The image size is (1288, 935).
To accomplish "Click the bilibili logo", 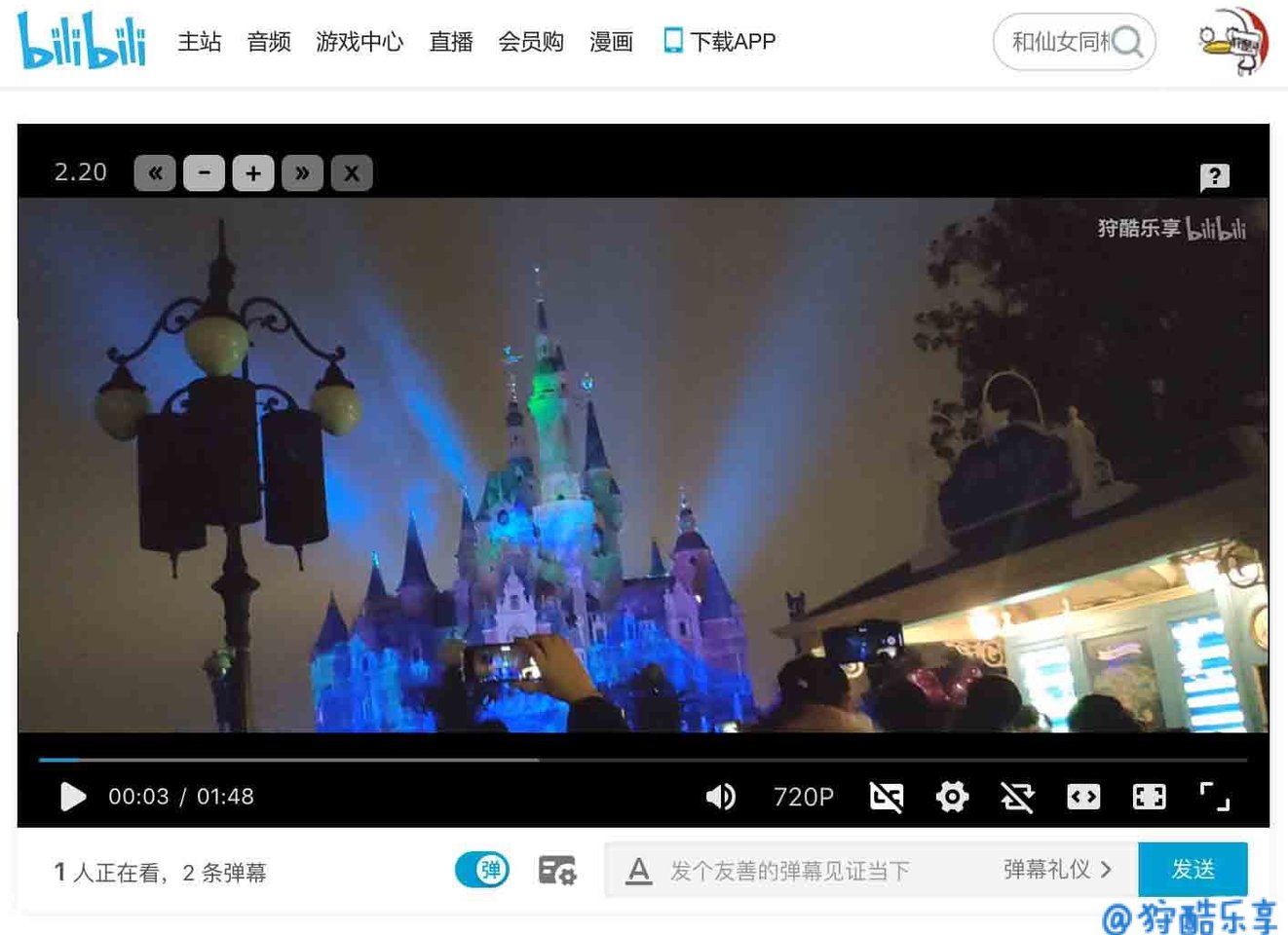I will click(x=82, y=41).
